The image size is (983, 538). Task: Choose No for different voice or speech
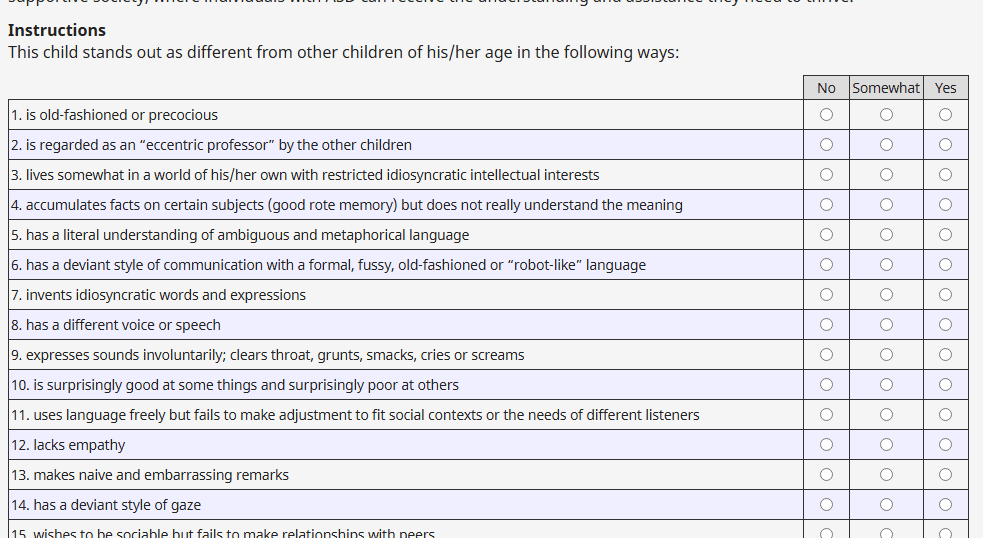point(826,325)
